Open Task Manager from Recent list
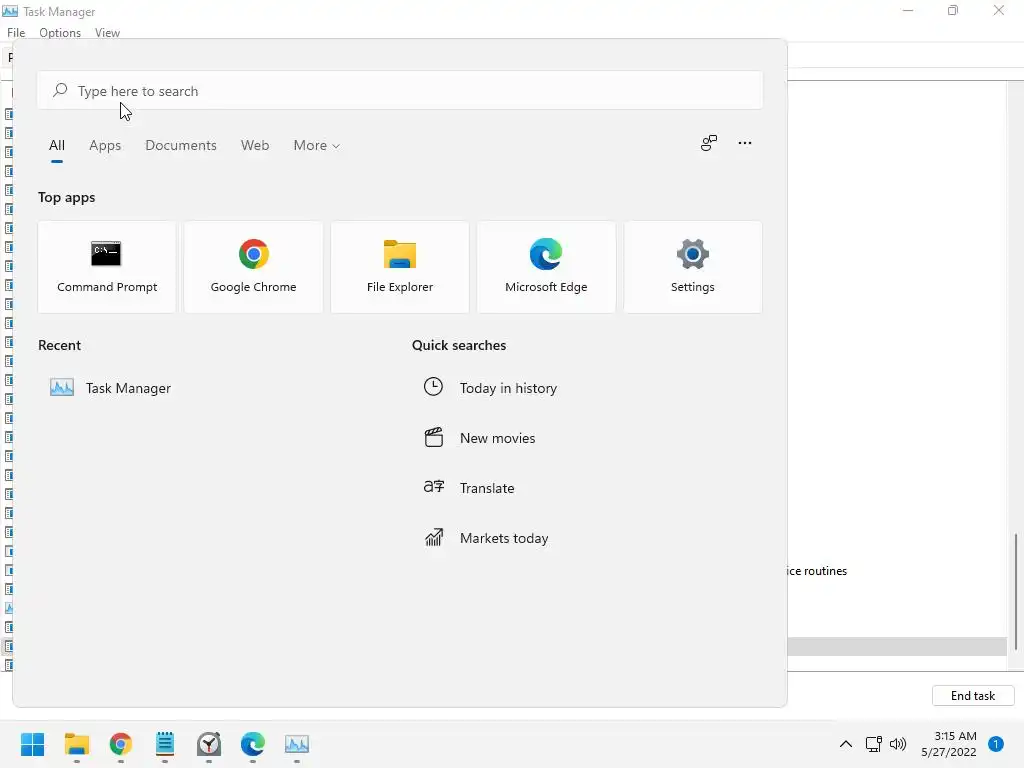The width and height of the screenshot is (1024, 768). click(x=111, y=388)
